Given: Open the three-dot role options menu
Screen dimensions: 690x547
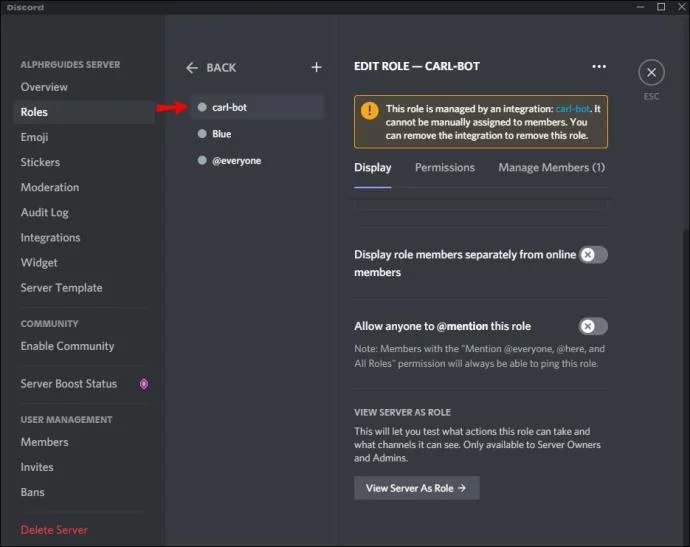Looking at the screenshot, I should click(599, 66).
